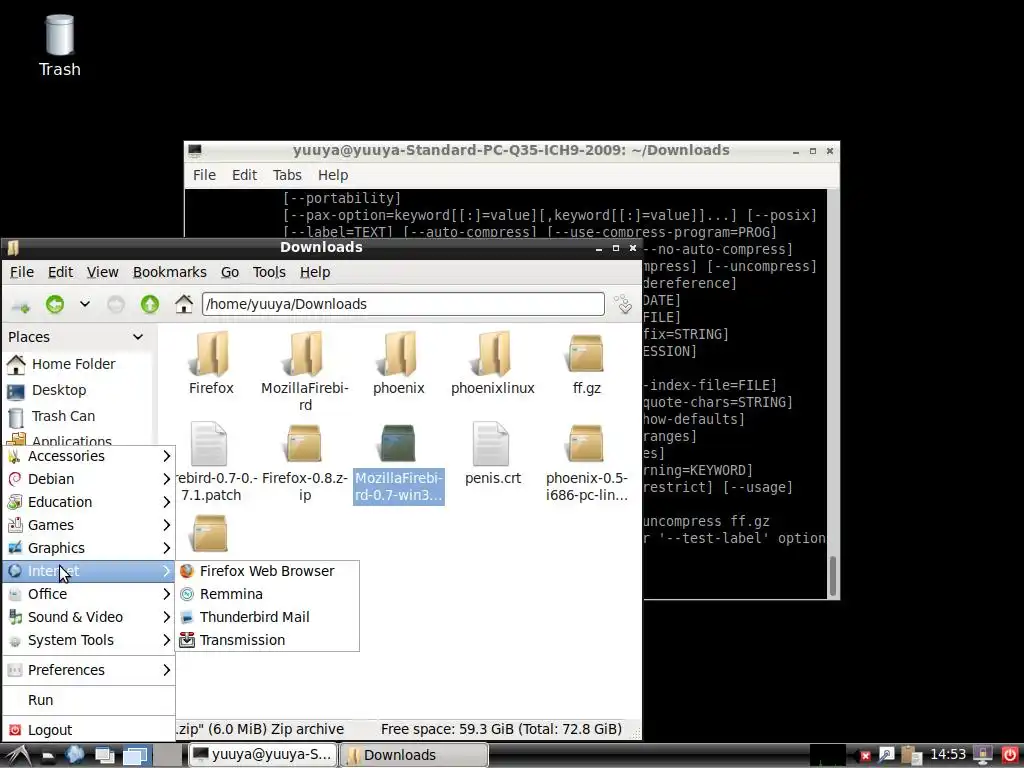Click the path field /home/yuuya/Downloads

[403, 304]
